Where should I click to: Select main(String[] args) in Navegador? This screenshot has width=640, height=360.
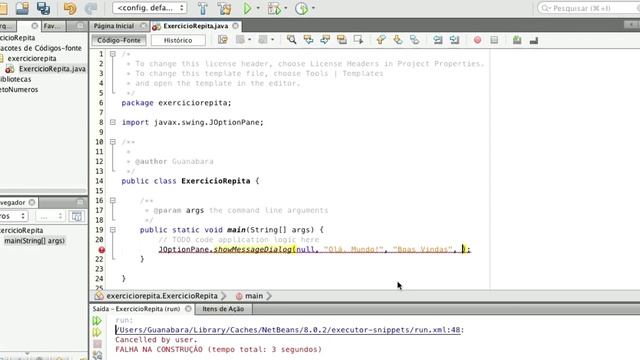[34, 241]
